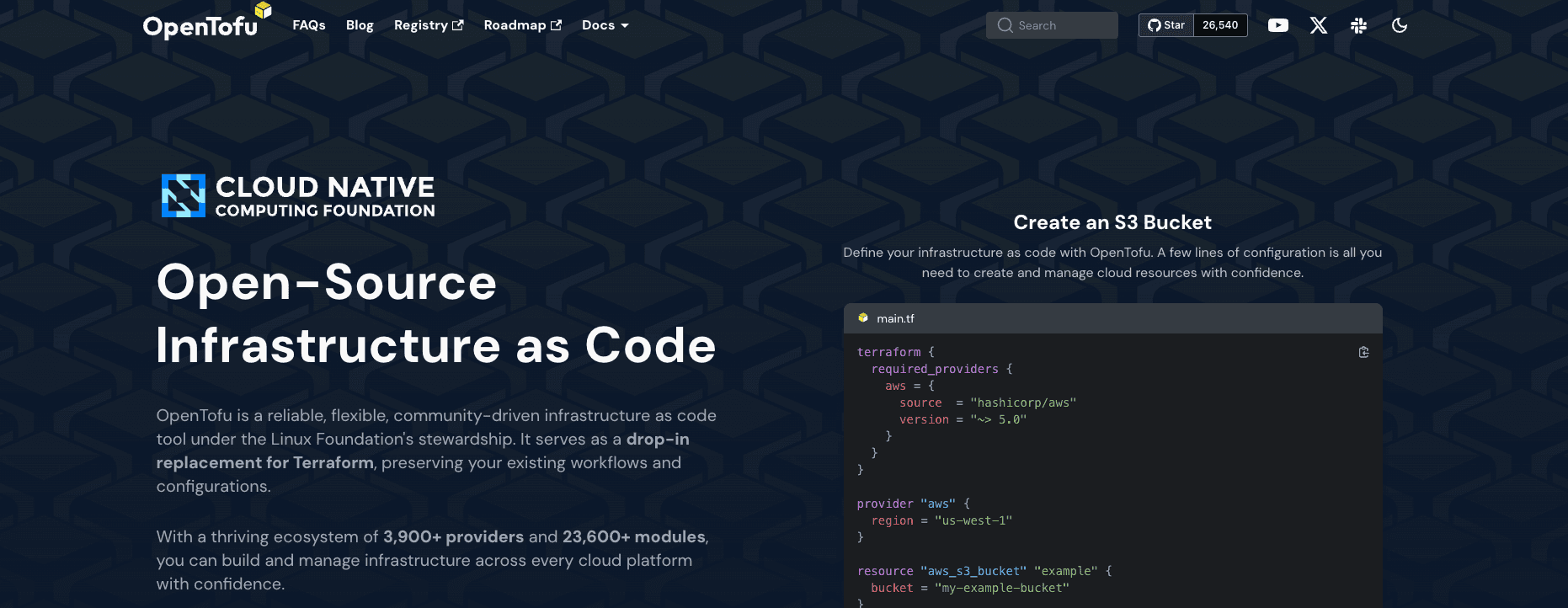The height and width of the screenshot is (608, 1568).
Task: Open the Roadmap external link
Action: pos(522,25)
